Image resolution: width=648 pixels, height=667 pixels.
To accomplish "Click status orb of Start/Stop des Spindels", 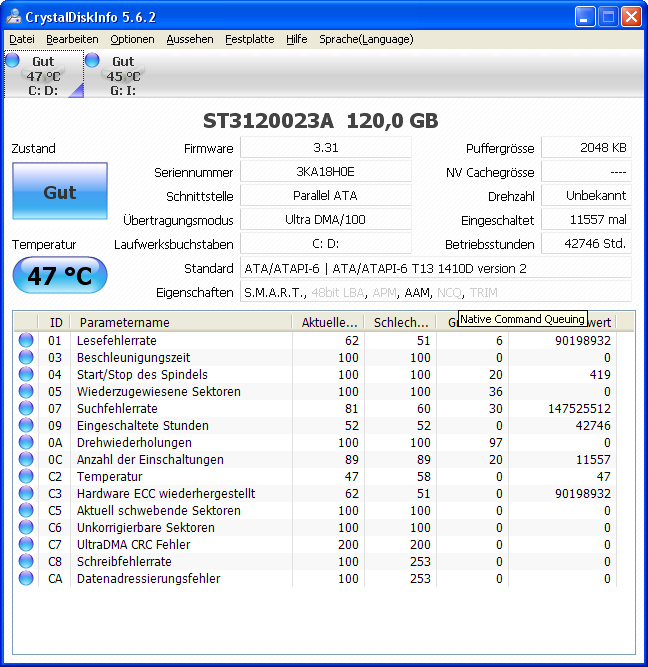I will (26, 374).
